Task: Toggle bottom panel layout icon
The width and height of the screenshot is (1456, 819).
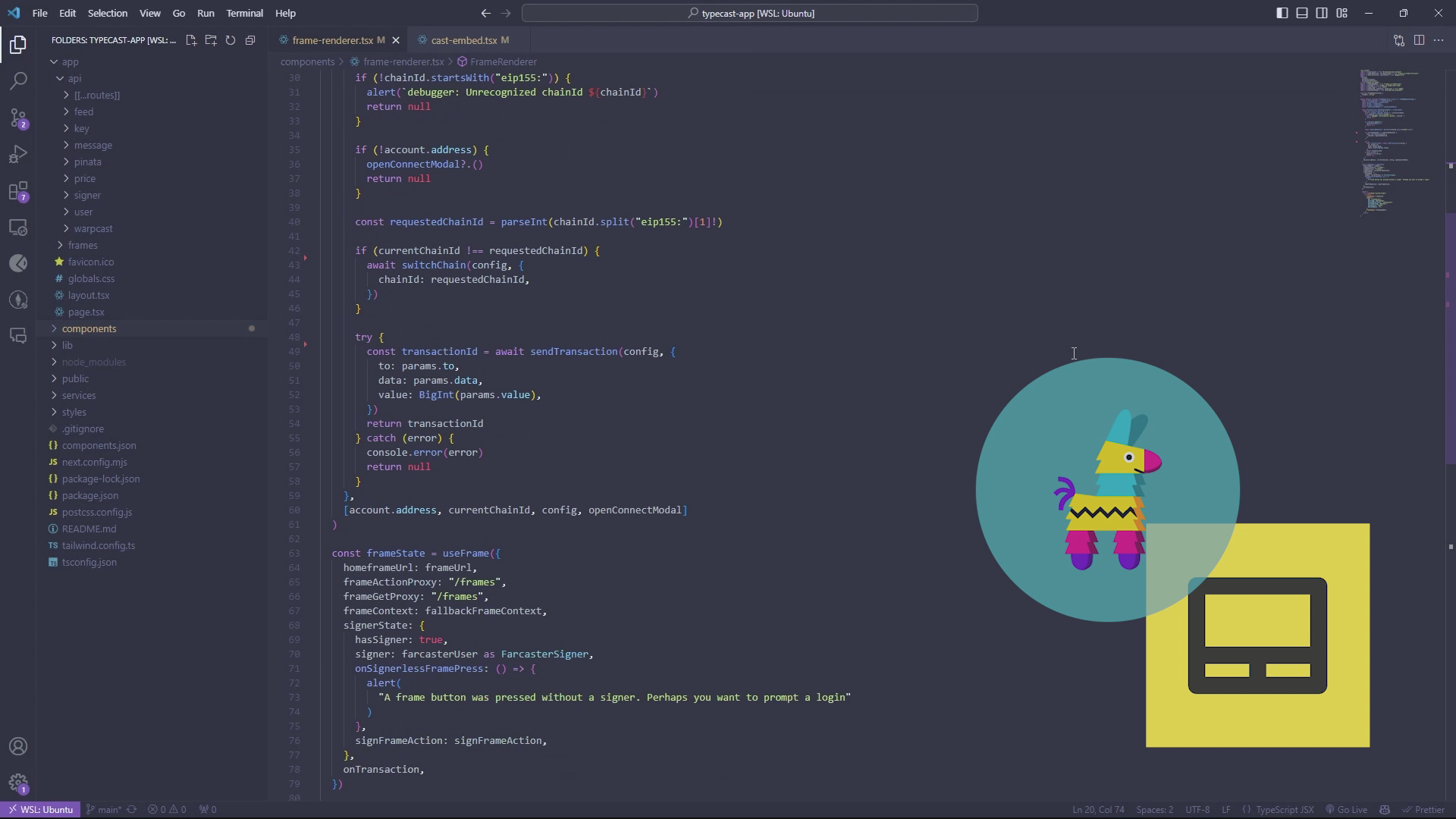Action: (x=1302, y=13)
